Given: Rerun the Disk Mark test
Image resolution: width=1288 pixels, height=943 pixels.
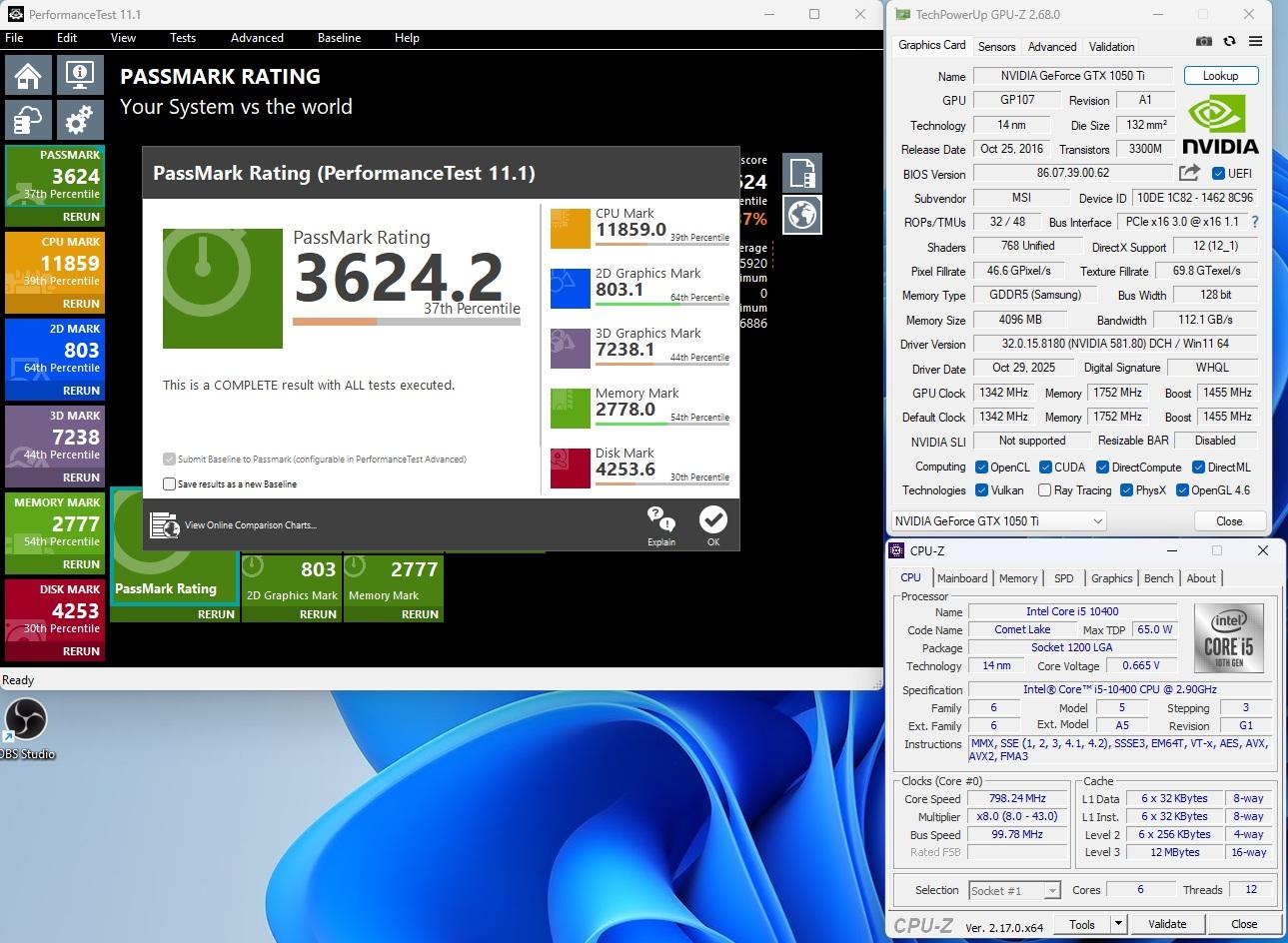Looking at the screenshot, I should (81, 651).
